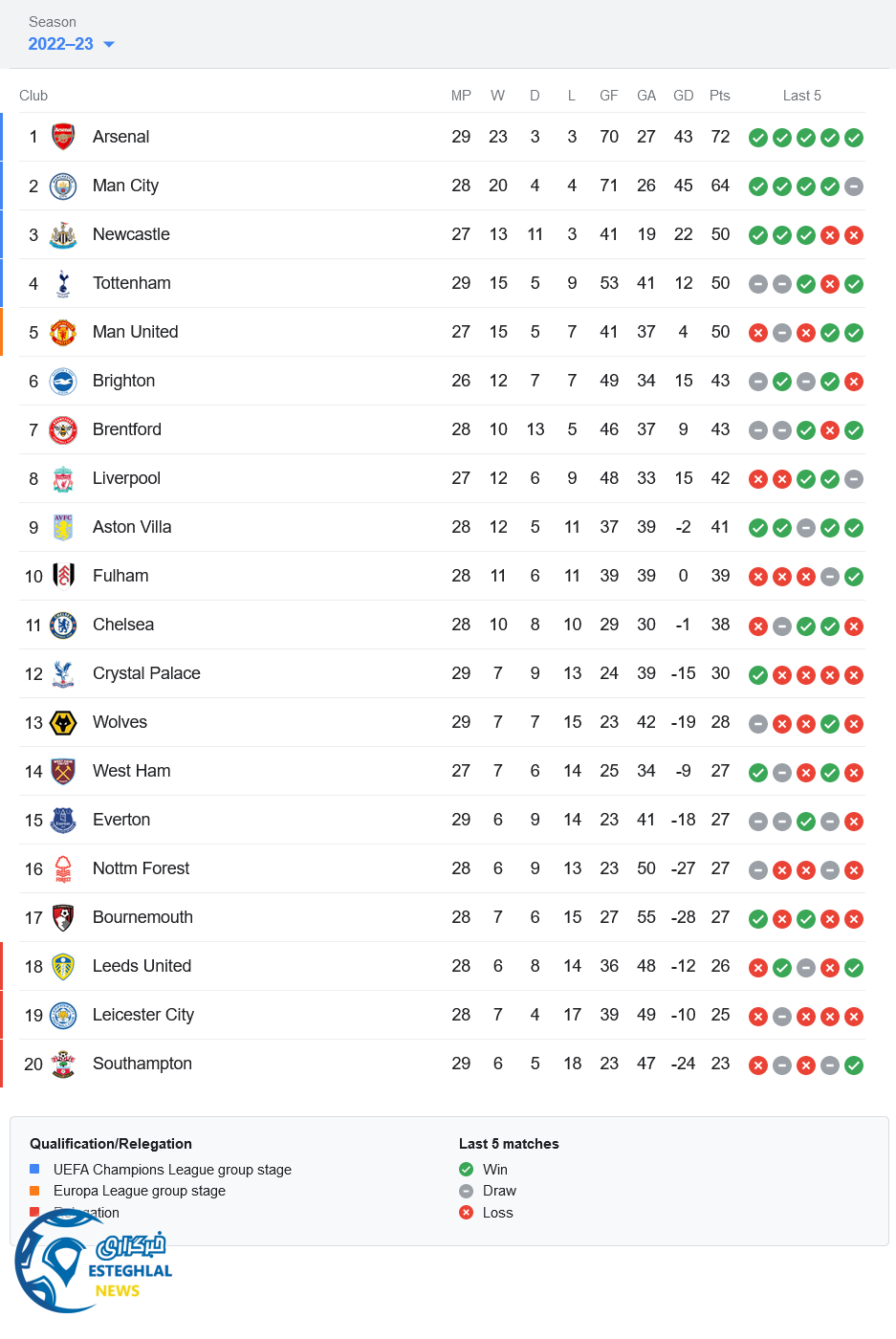Click the dropdown arrow beside the season

[109, 44]
